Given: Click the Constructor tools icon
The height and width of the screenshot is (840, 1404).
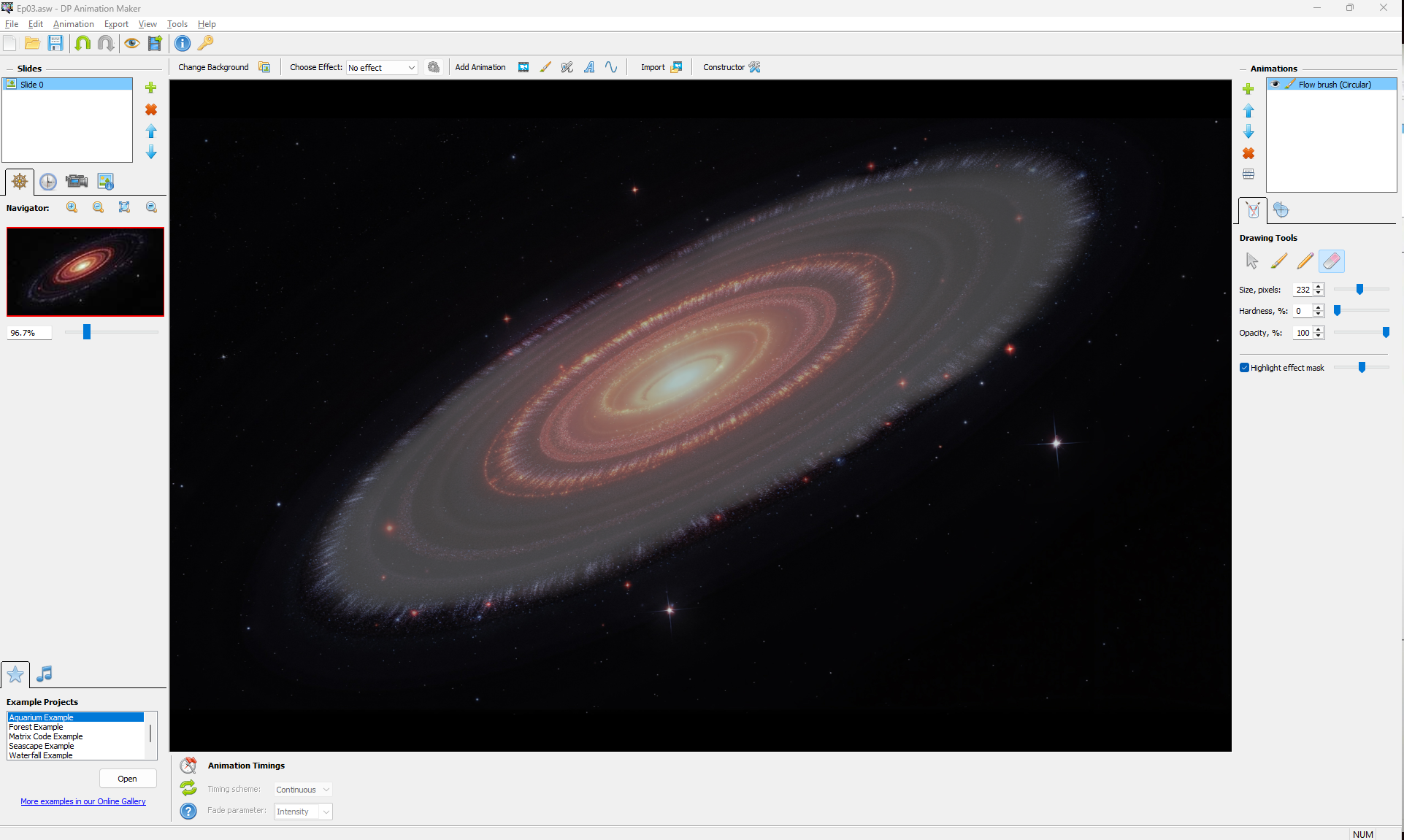Looking at the screenshot, I should pos(755,67).
